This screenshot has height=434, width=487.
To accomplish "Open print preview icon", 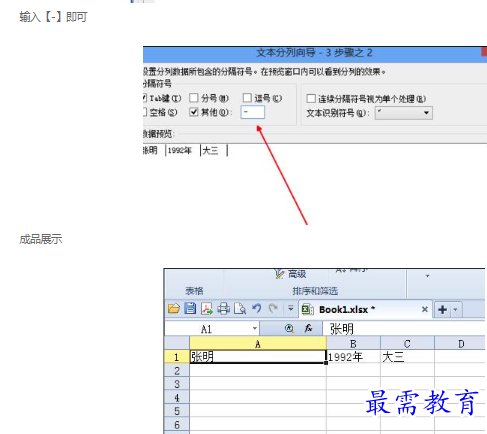I will point(240,309).
